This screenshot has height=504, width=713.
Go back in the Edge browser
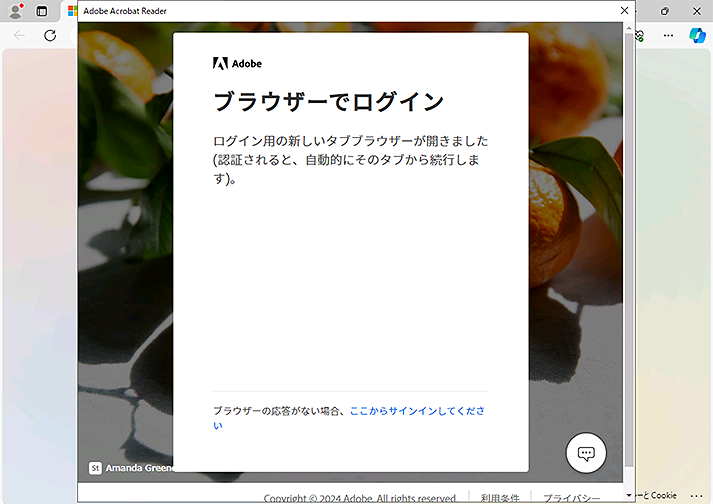tap(20, 35)
